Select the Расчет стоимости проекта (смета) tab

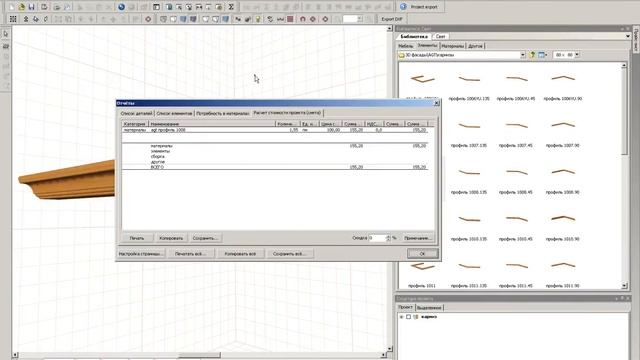click(287, 112)
